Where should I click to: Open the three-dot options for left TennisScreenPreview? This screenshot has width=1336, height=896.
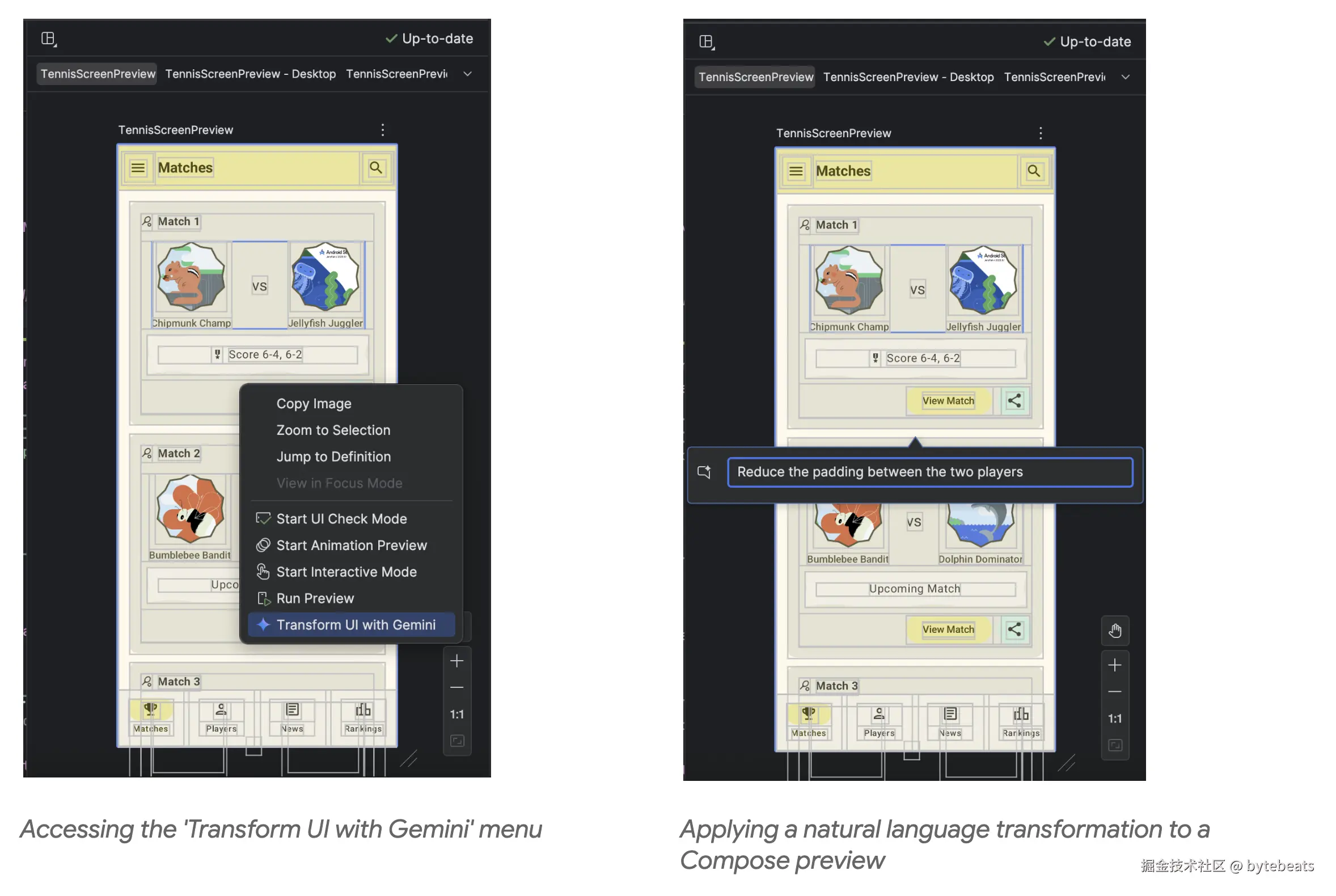pos(382,130)
